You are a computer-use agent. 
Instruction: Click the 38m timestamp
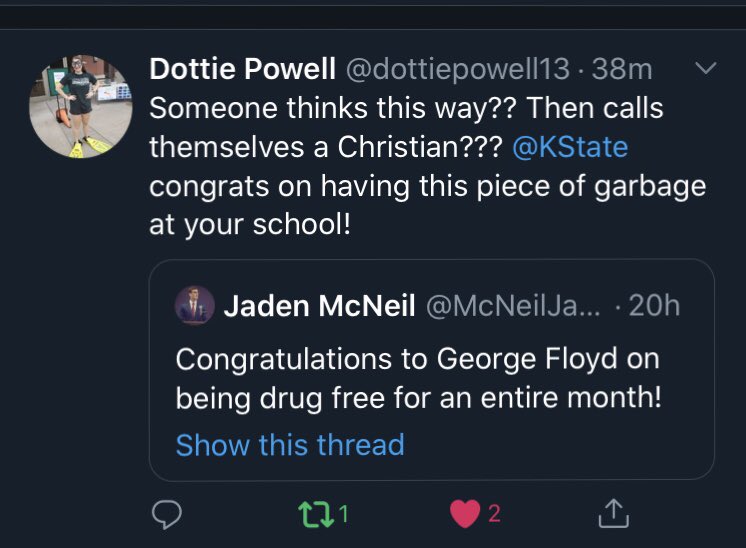(x=622, y=69)
